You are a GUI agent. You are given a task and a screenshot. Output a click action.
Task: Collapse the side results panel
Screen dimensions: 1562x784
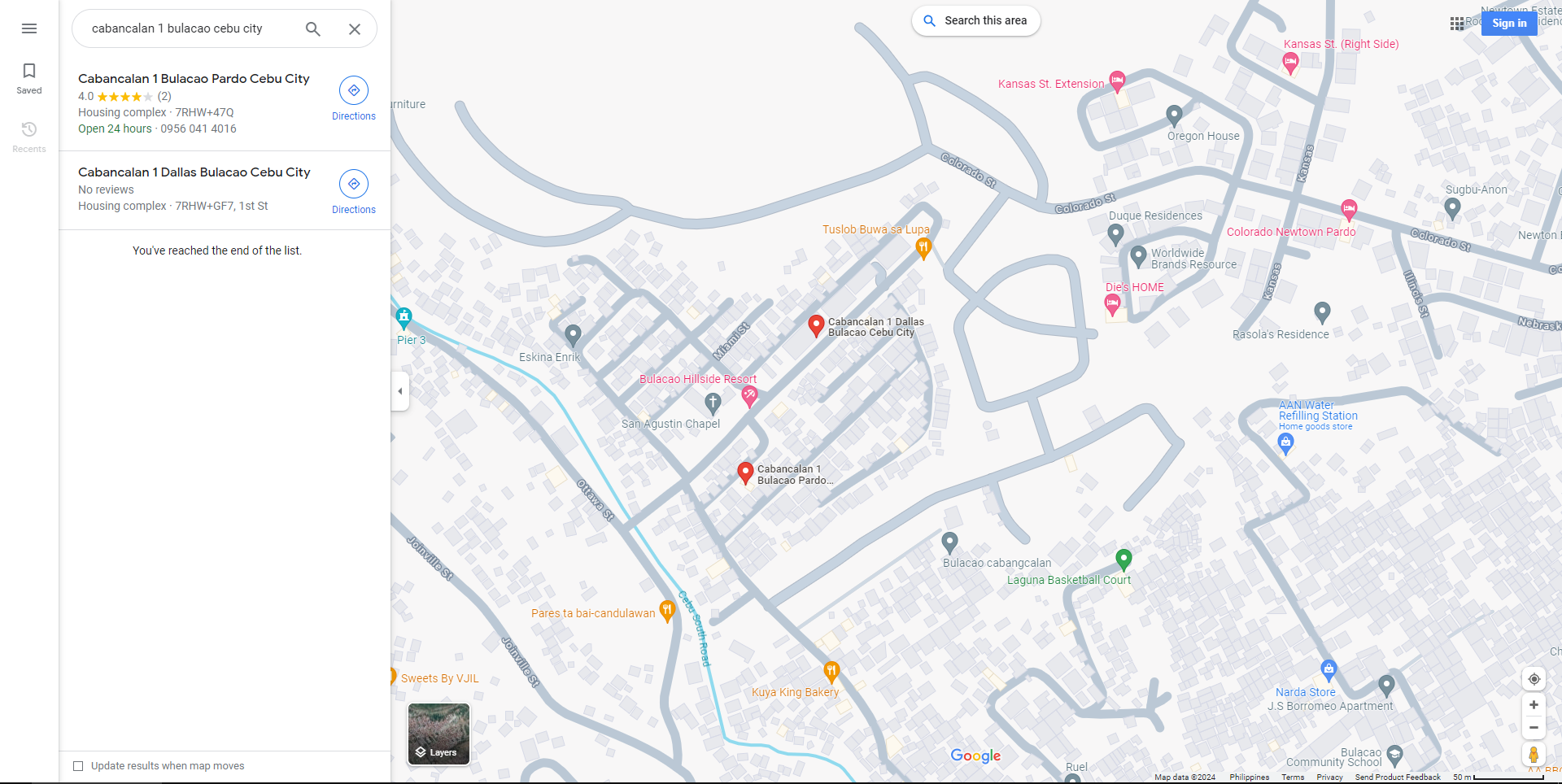[399, 391]
